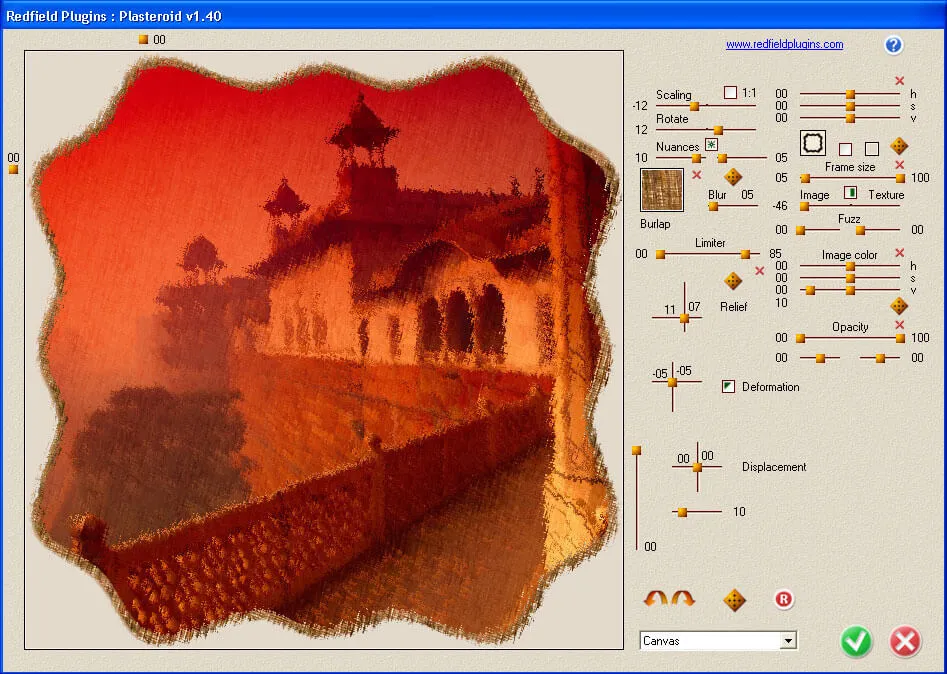947x674 pixels.
Task: Click the frame shape preview box
Action: click(x=812, y=143)
